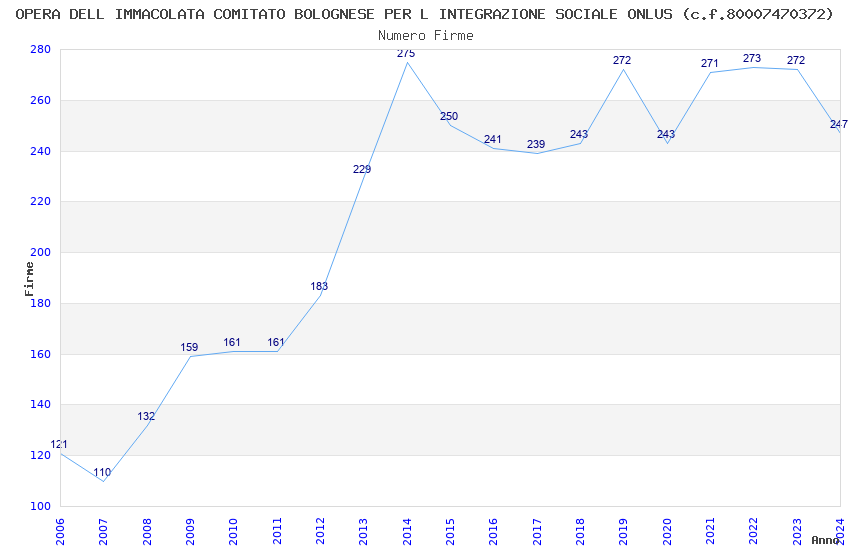Click y-axis value 200
The height and width of the screenshot is (550, 850).
[40, 253]
